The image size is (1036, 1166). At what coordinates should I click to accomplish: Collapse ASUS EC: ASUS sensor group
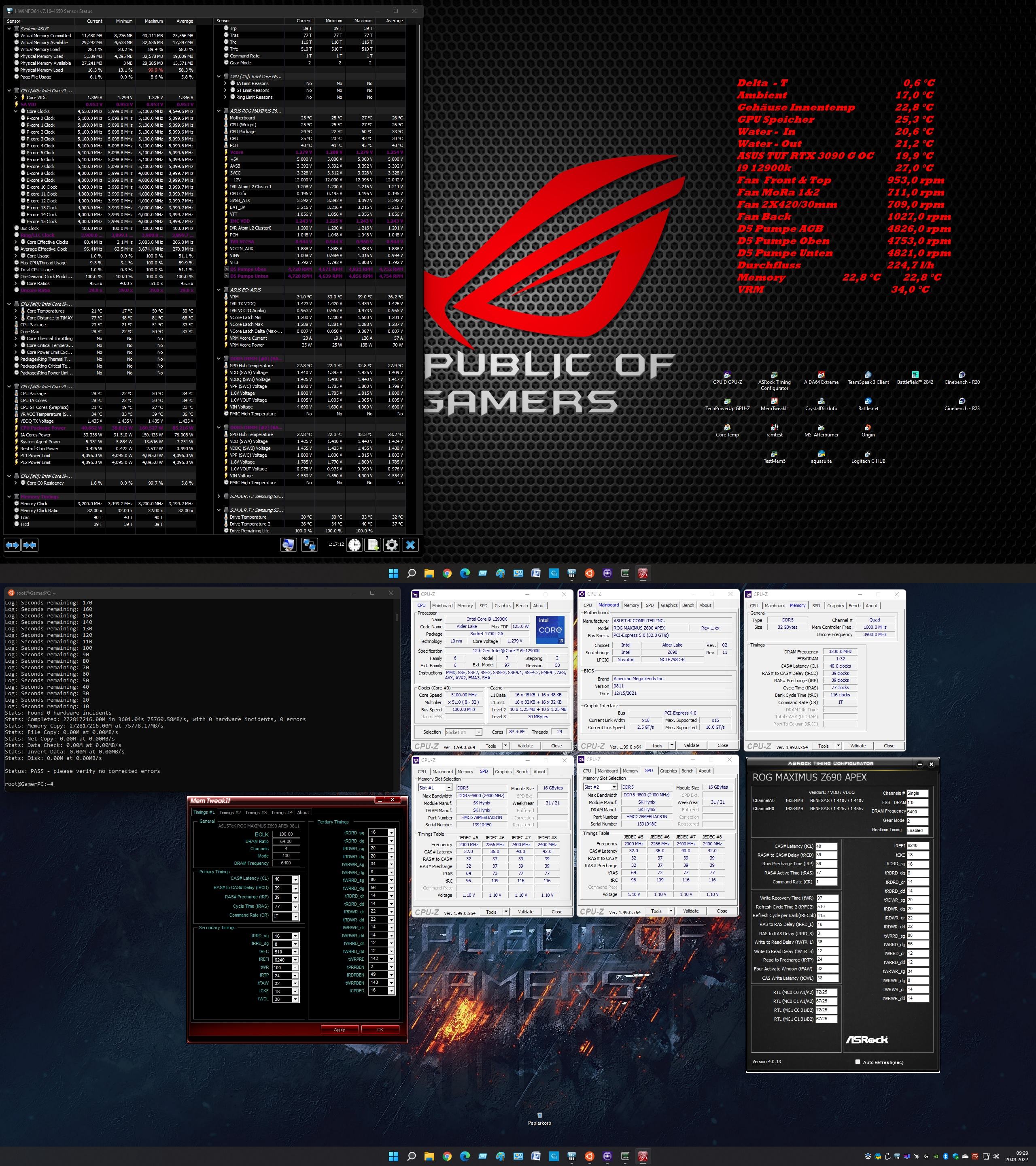[x=219, y=290]
